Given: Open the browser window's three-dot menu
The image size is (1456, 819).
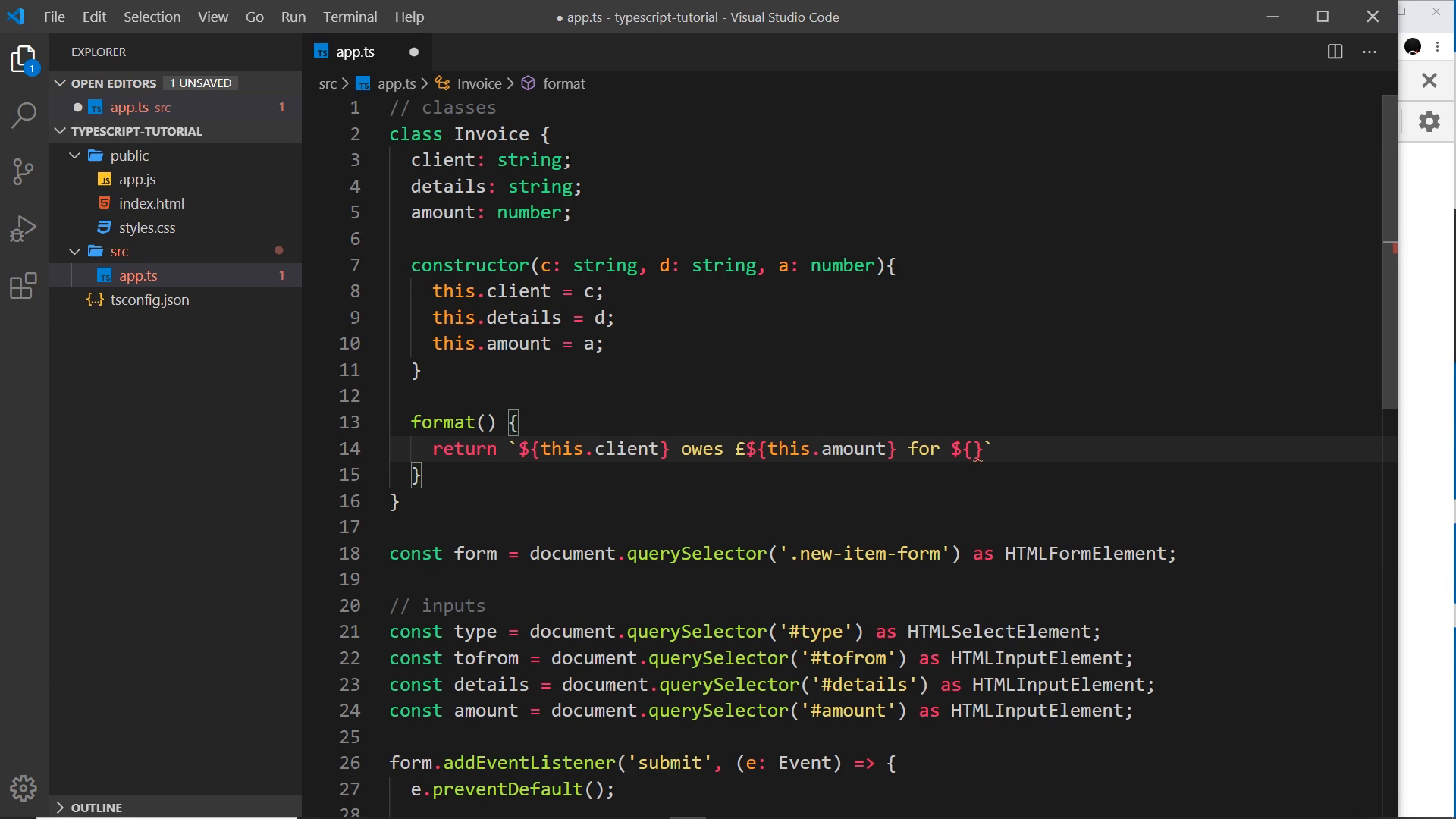Looking at the screenshot, I should [x=1437, y=47].
